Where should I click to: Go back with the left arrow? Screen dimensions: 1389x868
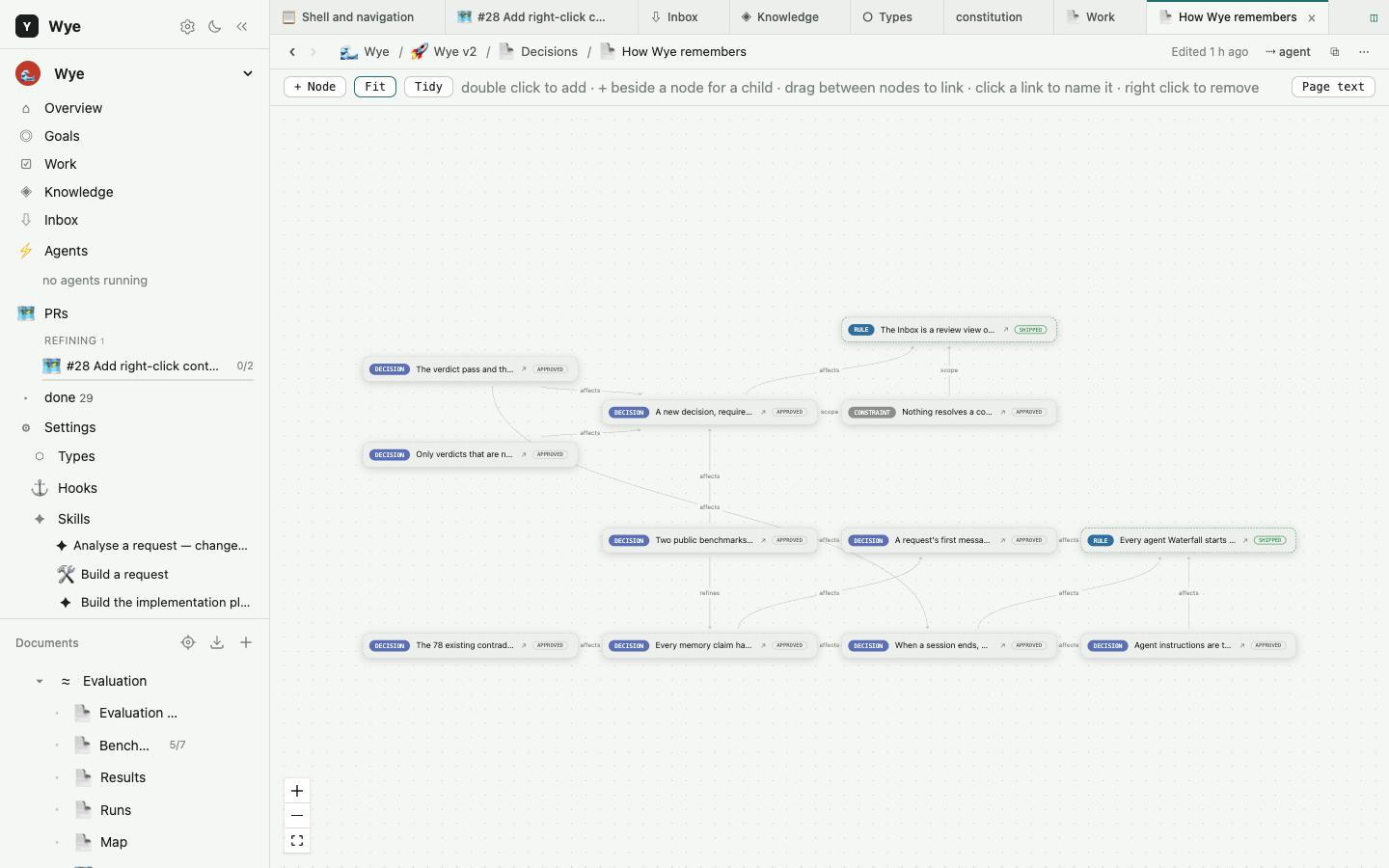point(292,52)
